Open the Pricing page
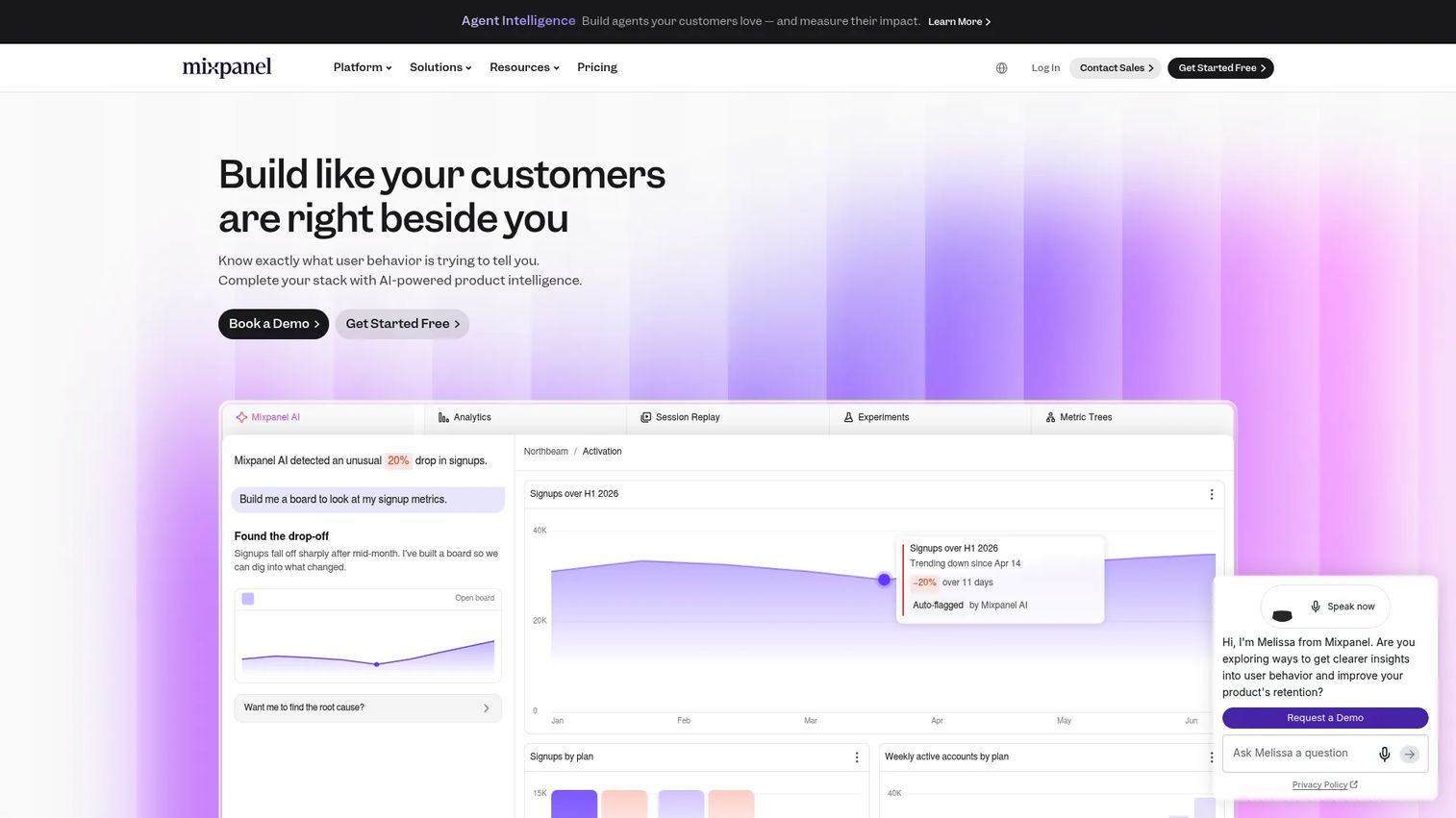Image resolution: width=1456 pixels, height=818 pixels. pyautogui.click(x=597, y=67)
